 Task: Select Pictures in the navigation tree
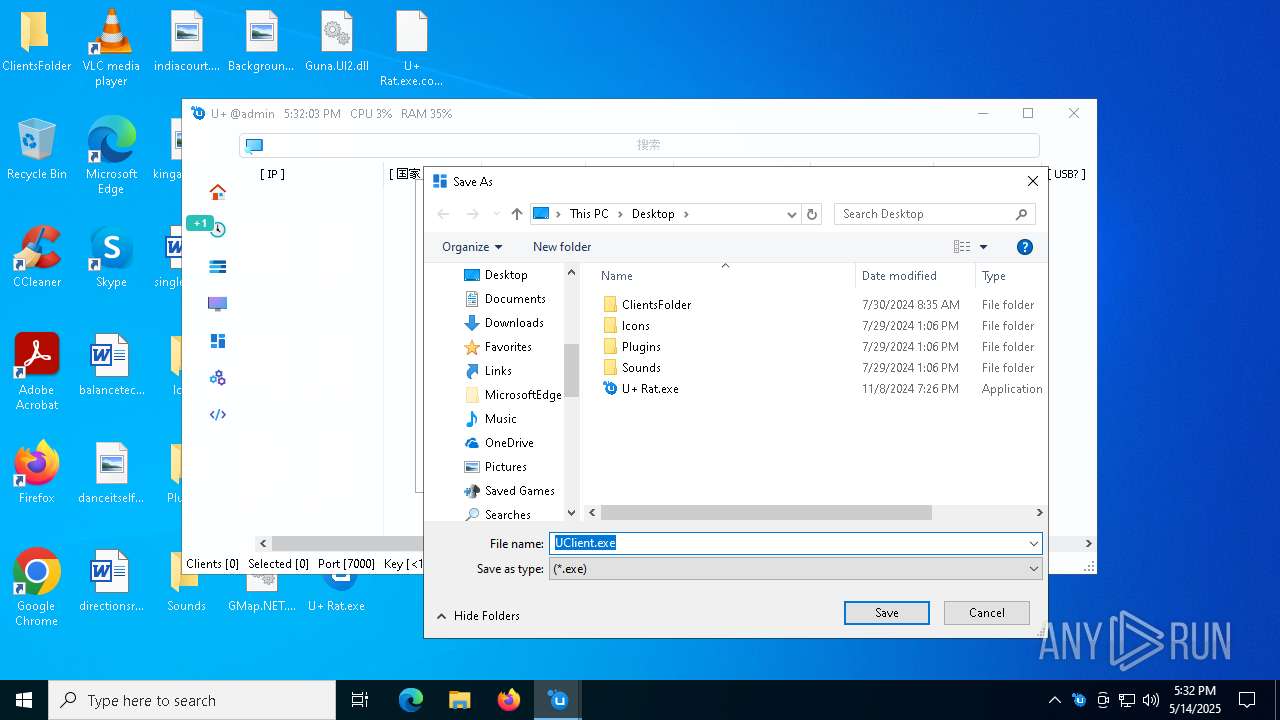pyautogui.click(x=505, y=467)
